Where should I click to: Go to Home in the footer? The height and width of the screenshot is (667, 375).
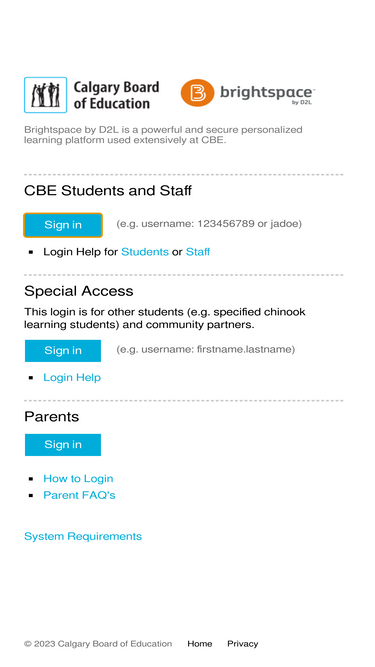point(200,644)
